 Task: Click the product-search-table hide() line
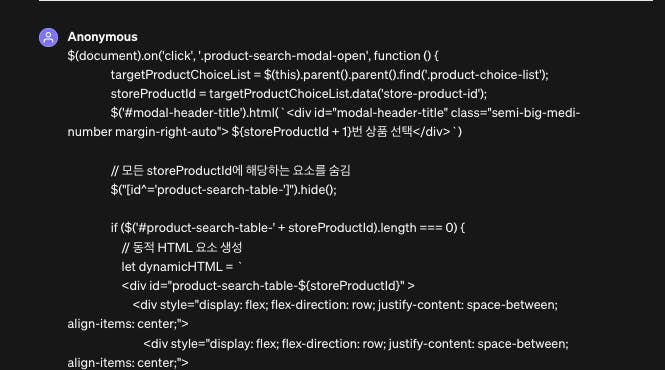point(223,190)
